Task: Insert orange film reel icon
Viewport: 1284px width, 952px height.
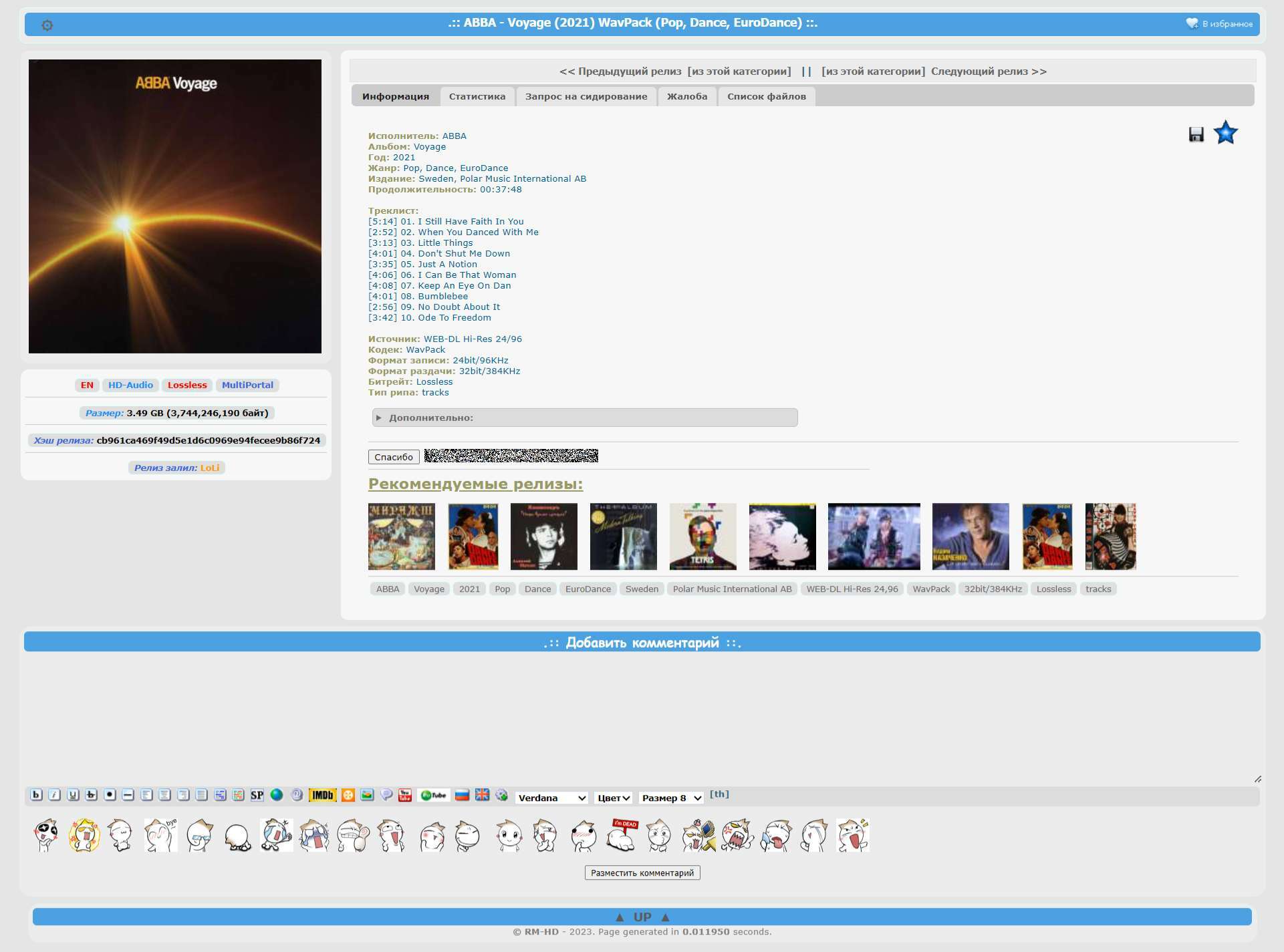Action: tap(348, 795)
